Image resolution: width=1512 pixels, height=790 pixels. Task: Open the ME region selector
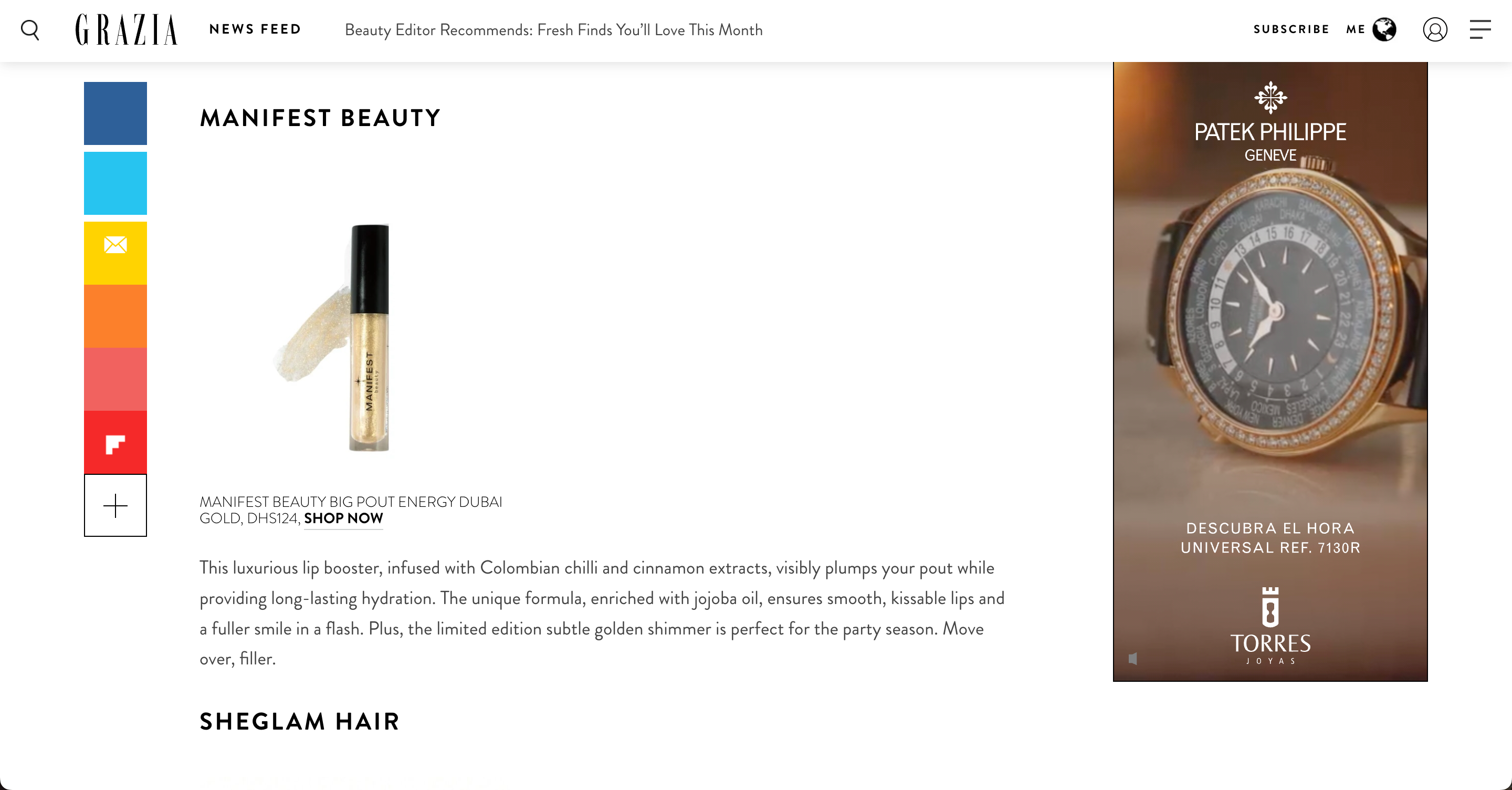1355,29
